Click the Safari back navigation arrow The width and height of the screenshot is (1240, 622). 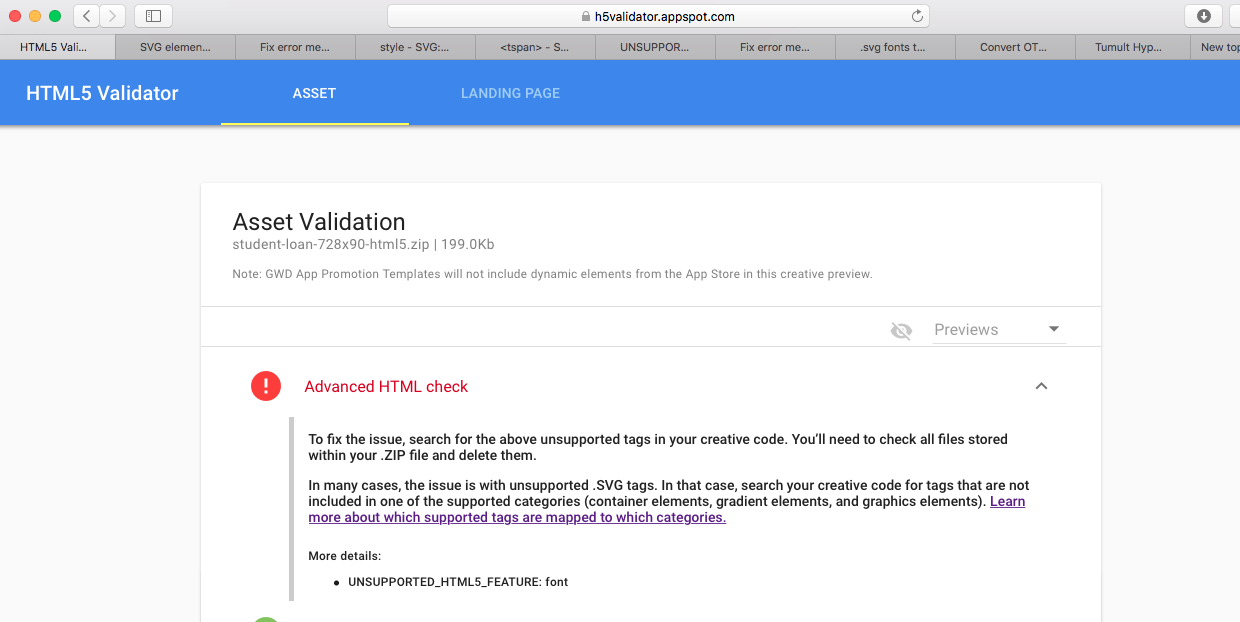click(87, 16)
